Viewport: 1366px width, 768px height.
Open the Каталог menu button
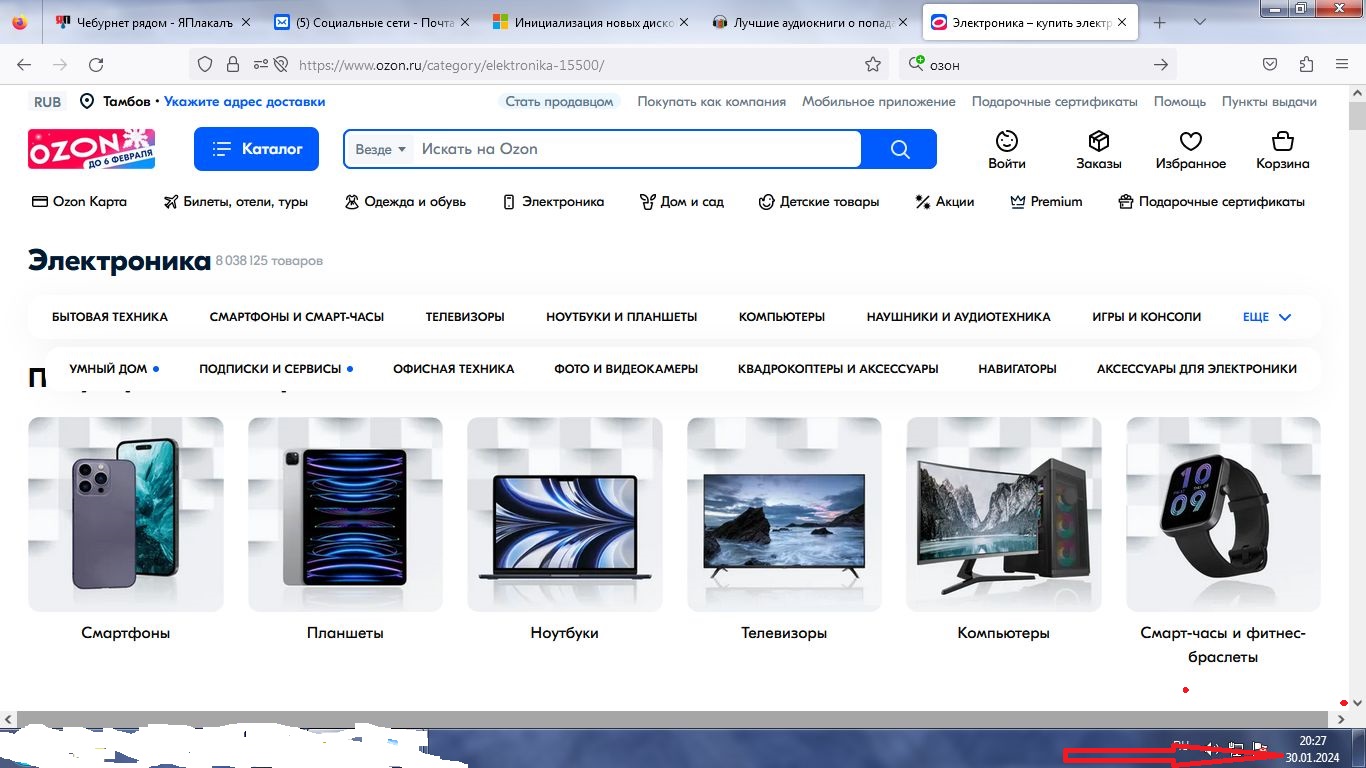(x=256, y=149)
